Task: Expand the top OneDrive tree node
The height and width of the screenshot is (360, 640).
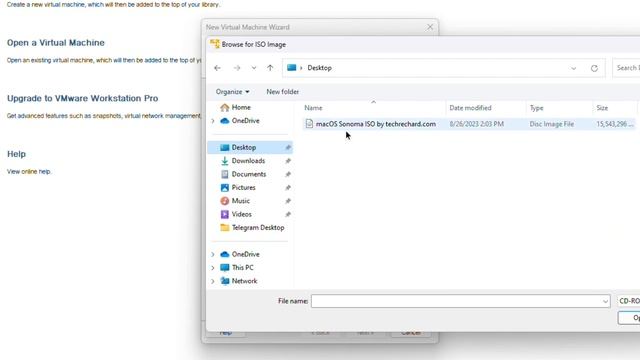Action: pos(213,121)
